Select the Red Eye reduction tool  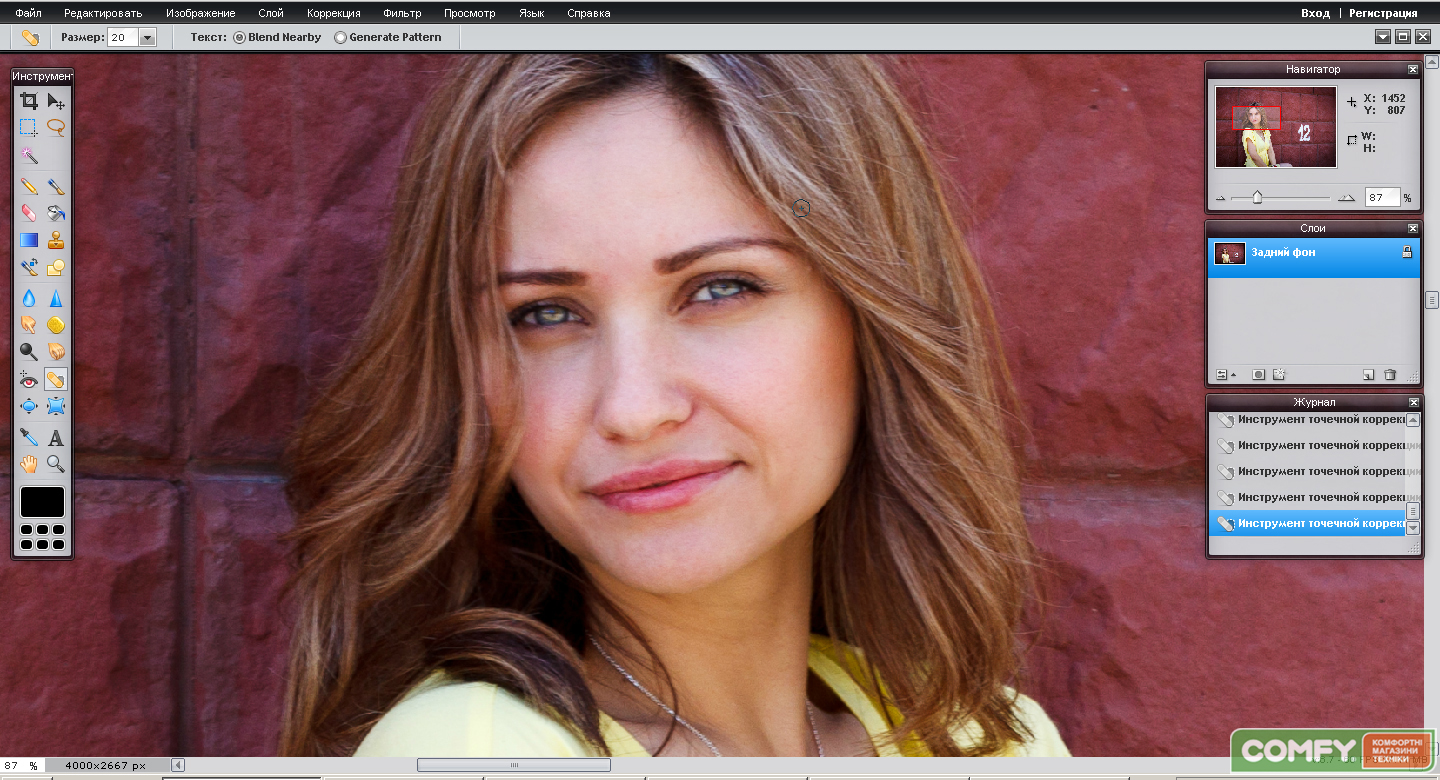point(29,379)
